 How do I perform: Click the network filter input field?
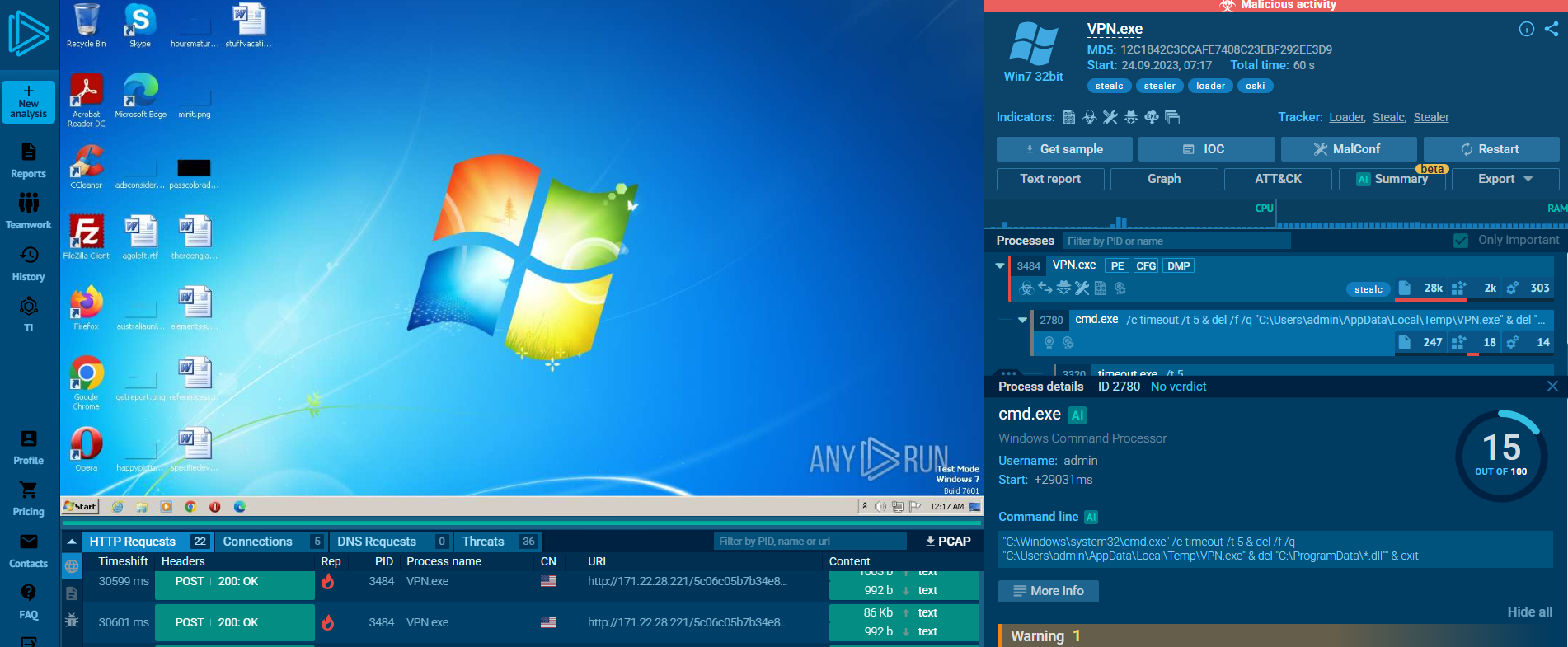[x=810, y=542]
